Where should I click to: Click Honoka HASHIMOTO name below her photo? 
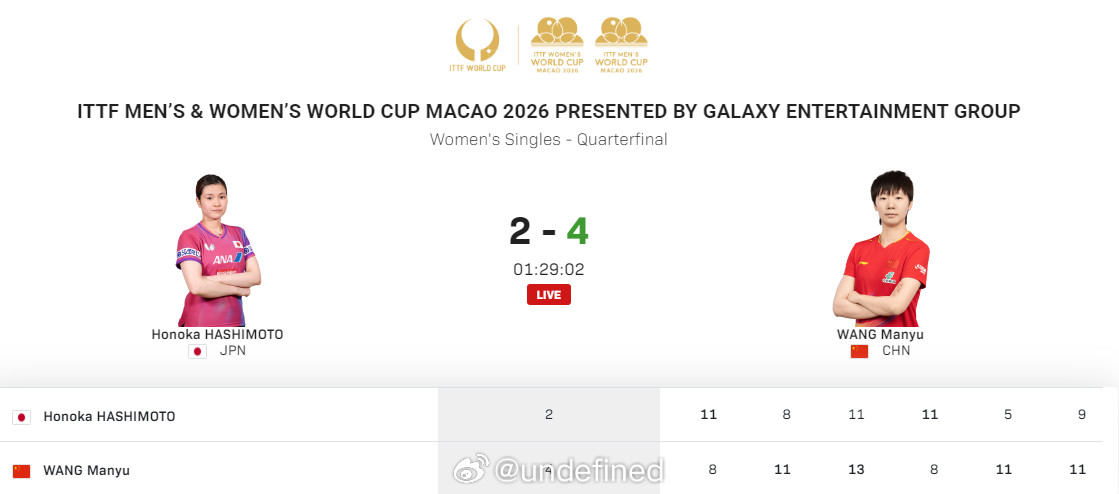[x=217, y=335]
